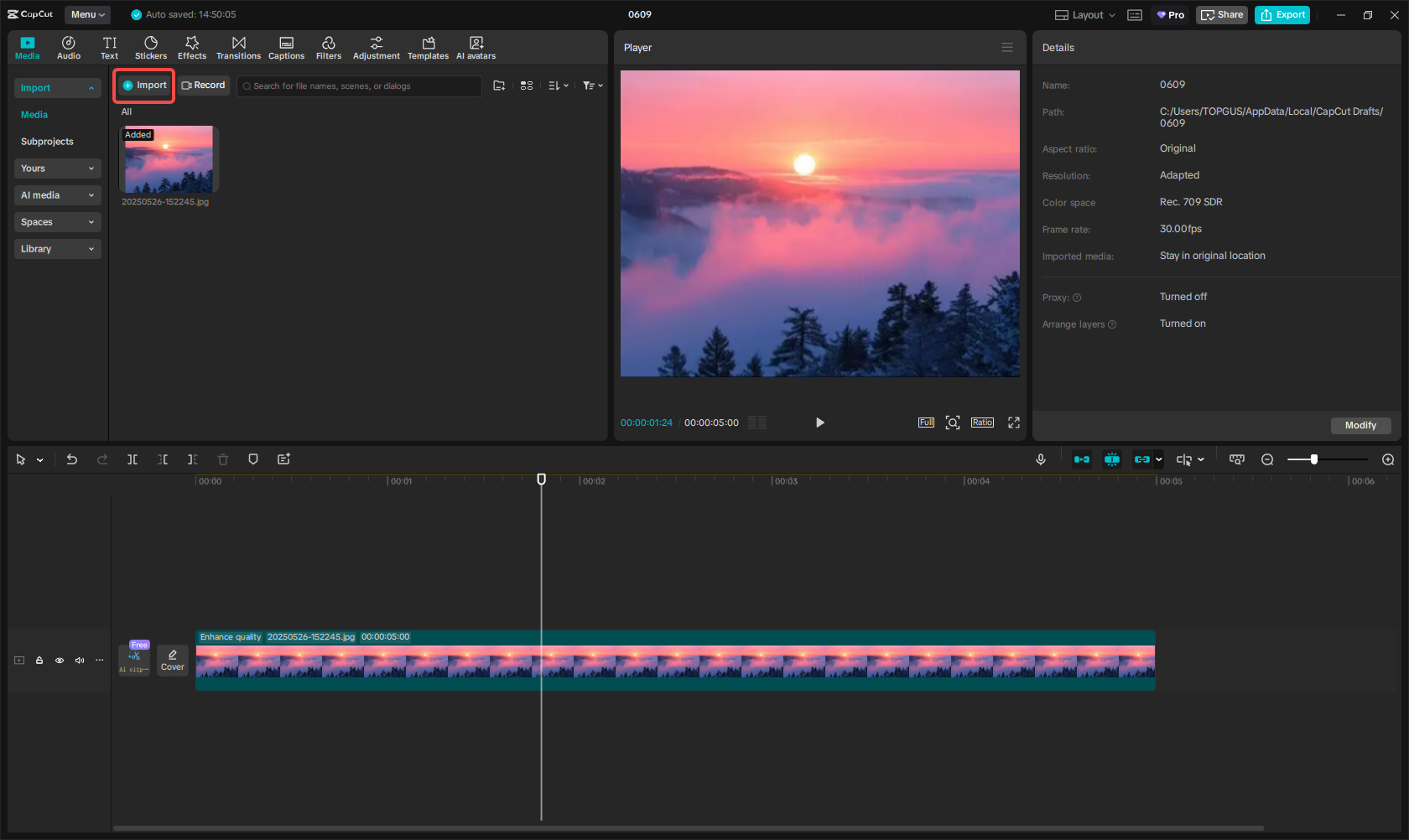Expand the AI media sidebar section
The width and height of the screenshot is (1409, 840).
(x=57, y=195)
